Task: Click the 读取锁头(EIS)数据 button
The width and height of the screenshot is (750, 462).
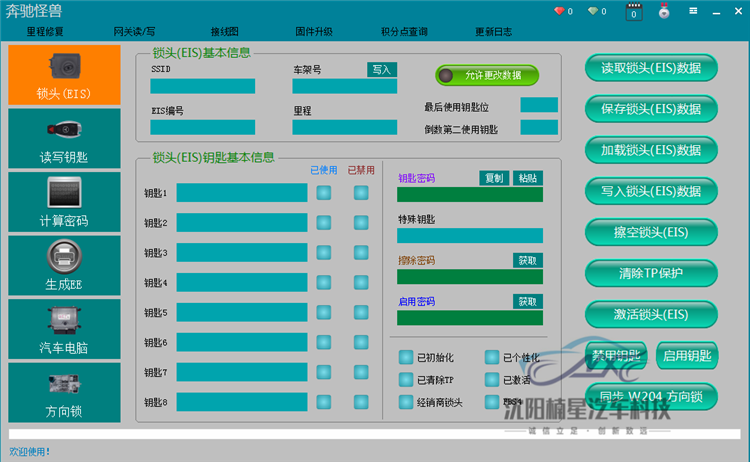Action: click(651, 68)
